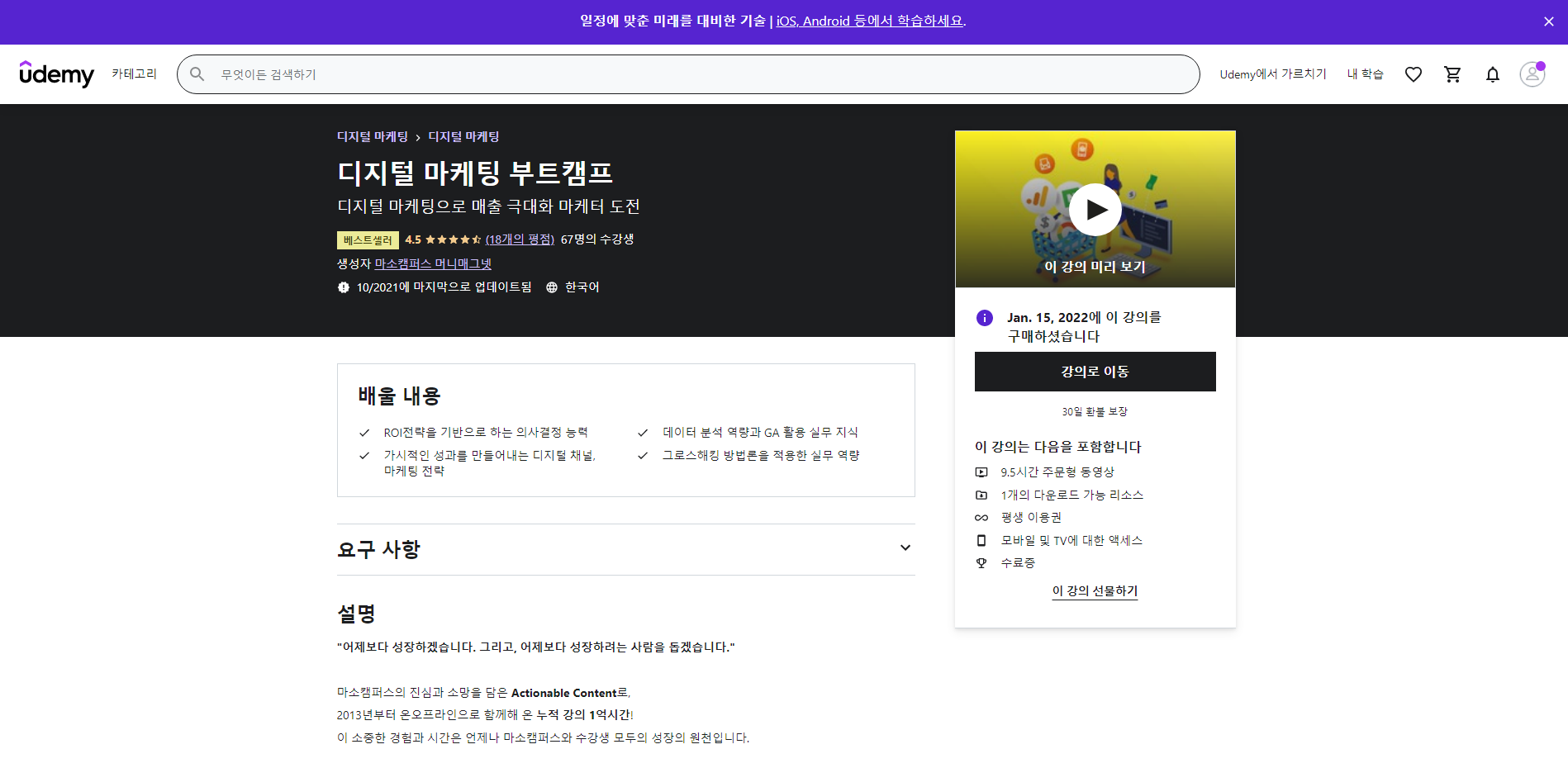1568x768 pixels.
Task: Click the search magnifier icon
Action: pyautogui.click(x=197, y=74)
